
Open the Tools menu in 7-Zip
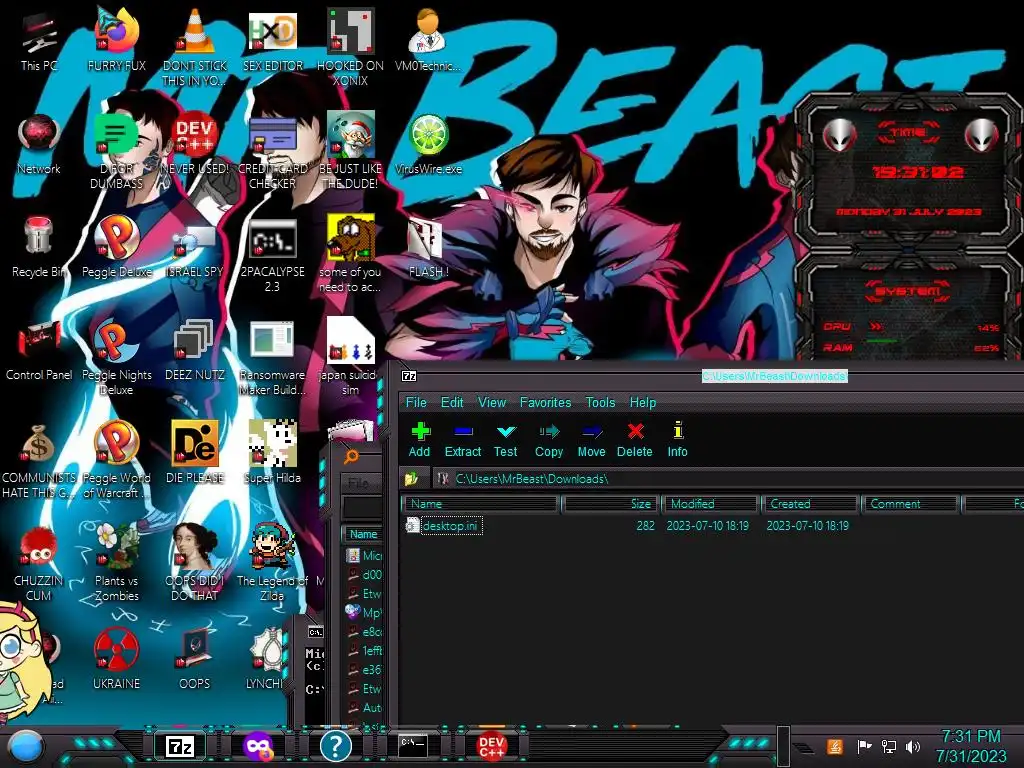point(600,402)
